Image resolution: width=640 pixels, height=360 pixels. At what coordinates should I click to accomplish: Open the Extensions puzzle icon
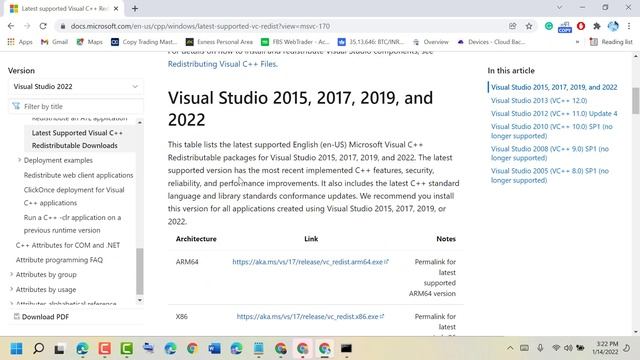pyautogui.click(x=597, y=26)
